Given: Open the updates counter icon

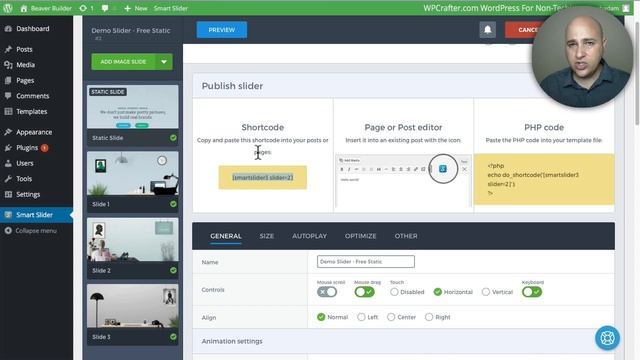Looking at the screenshot, I should click(86, 8).
